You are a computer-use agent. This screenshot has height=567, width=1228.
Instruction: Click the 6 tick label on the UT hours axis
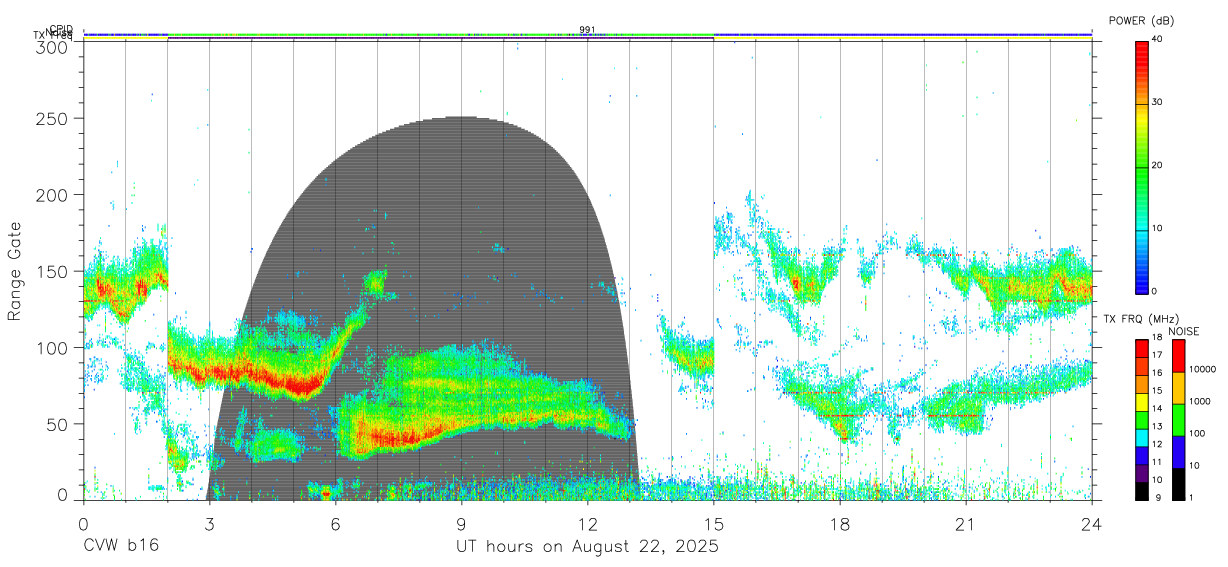(336, 524)
